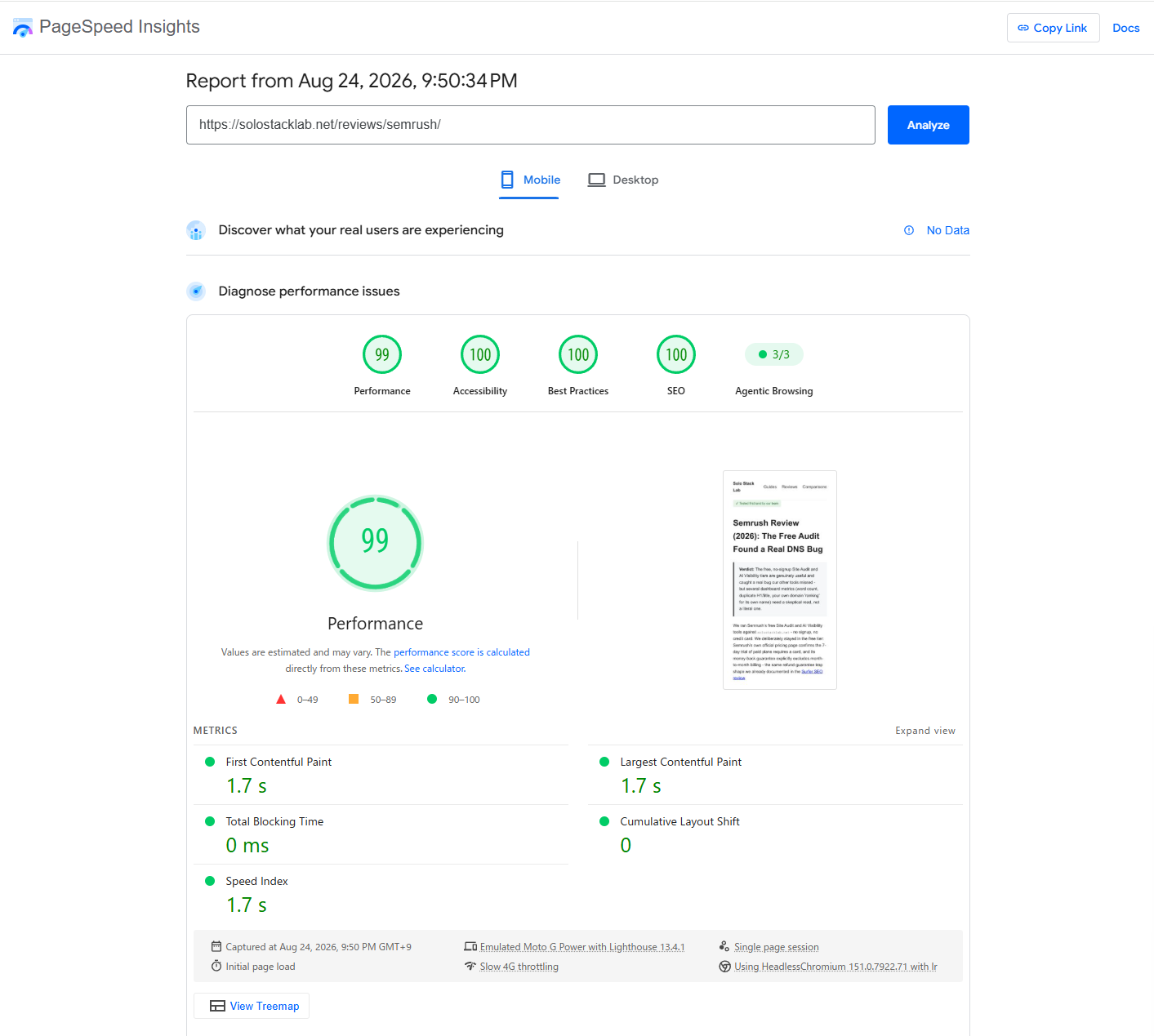Screen dimensions: 1154x1036
Task: Click the Cumulative Layout Shift metric label
Action: [x=680, y=821]
